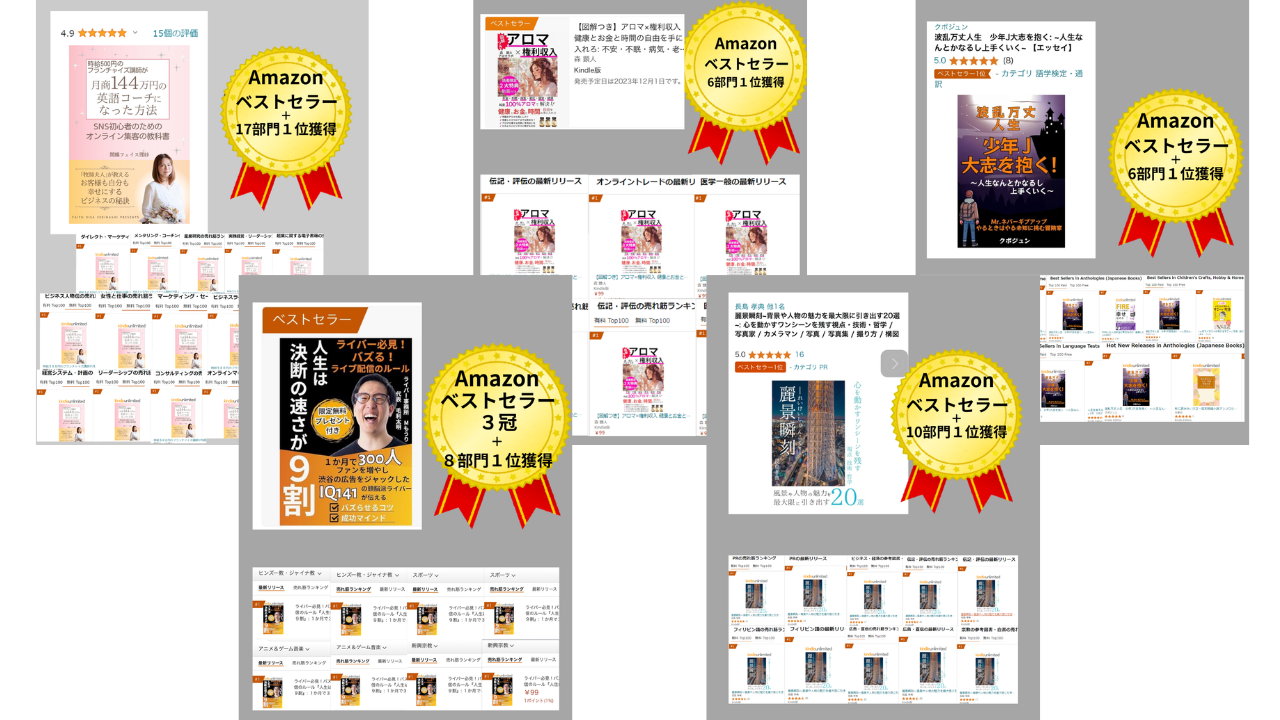Click the ダイレクト・マーケティ category heading
This screenshot has width=1280, height=720.
click(104, 236)
